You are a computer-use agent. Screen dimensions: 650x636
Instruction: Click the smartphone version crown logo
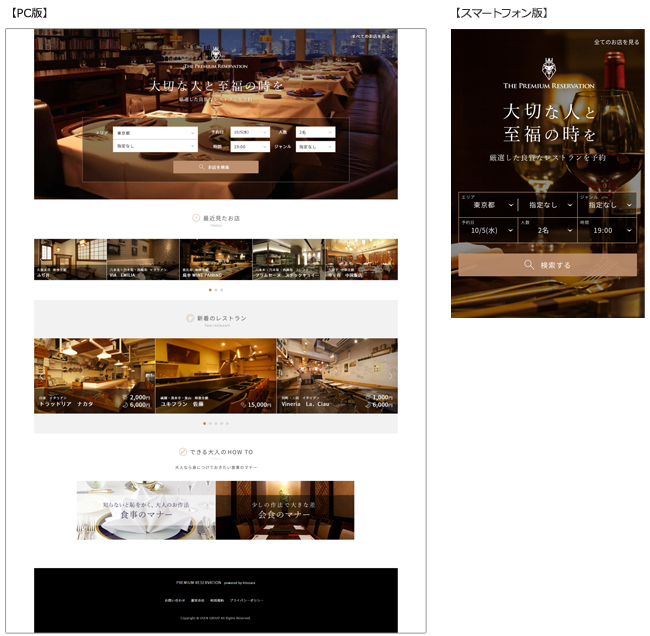(549, 68)
